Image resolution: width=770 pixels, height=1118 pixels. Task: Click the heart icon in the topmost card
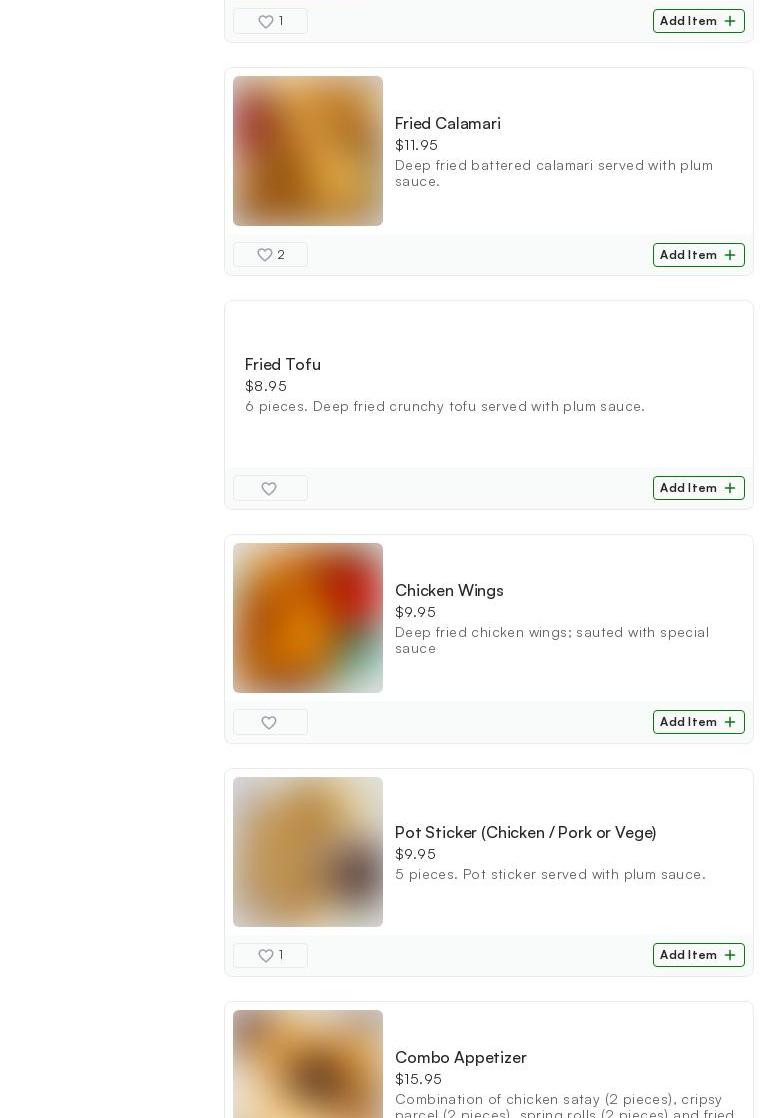point(265,21)
